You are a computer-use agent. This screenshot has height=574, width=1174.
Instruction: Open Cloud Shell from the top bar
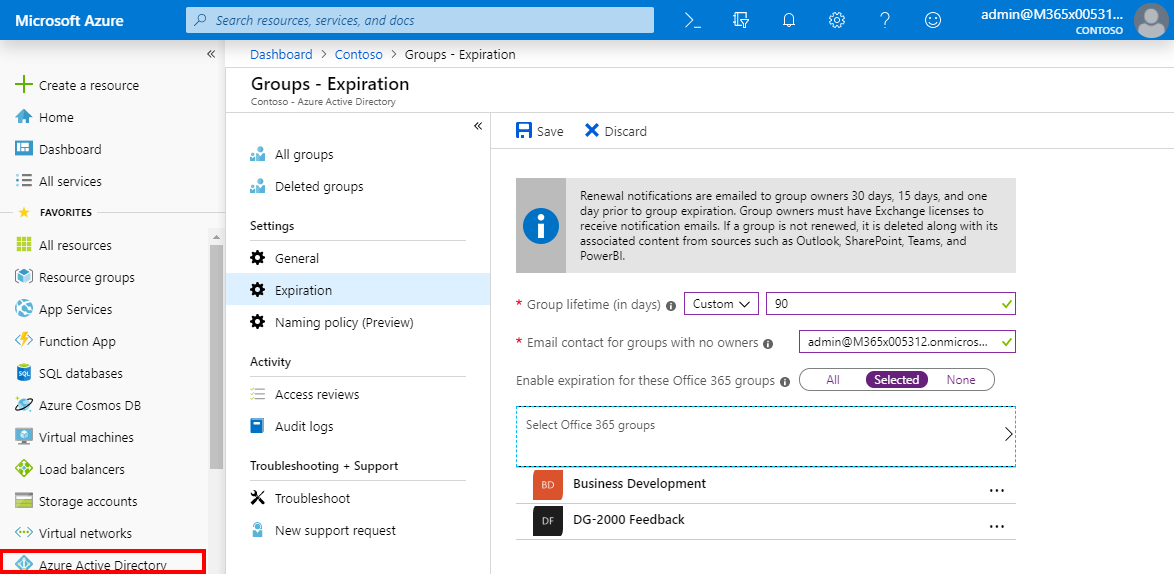pos(692,20)
